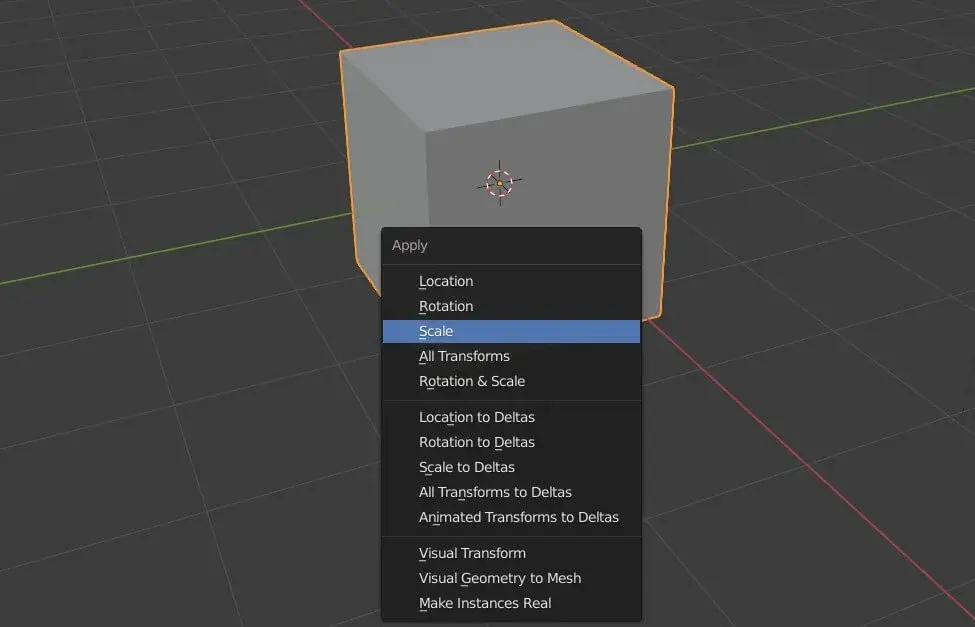
Task: Choose Visual Geometry to Mesh
Action: pyautogui.click(x=511, y=578)
